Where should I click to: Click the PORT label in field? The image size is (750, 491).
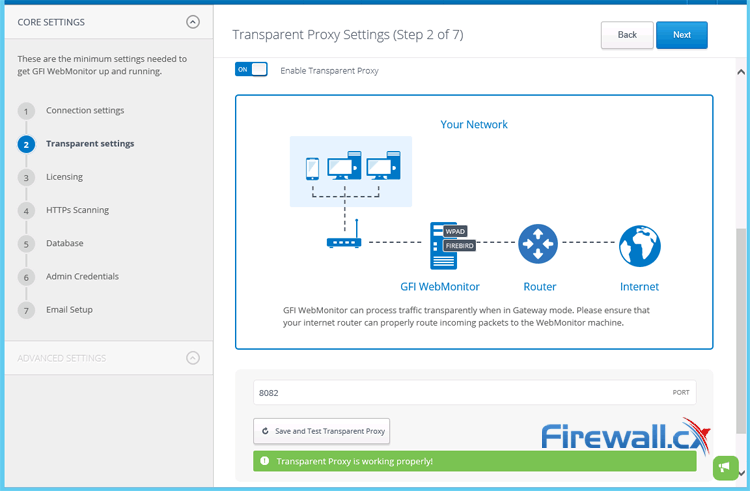pos(681,393)
